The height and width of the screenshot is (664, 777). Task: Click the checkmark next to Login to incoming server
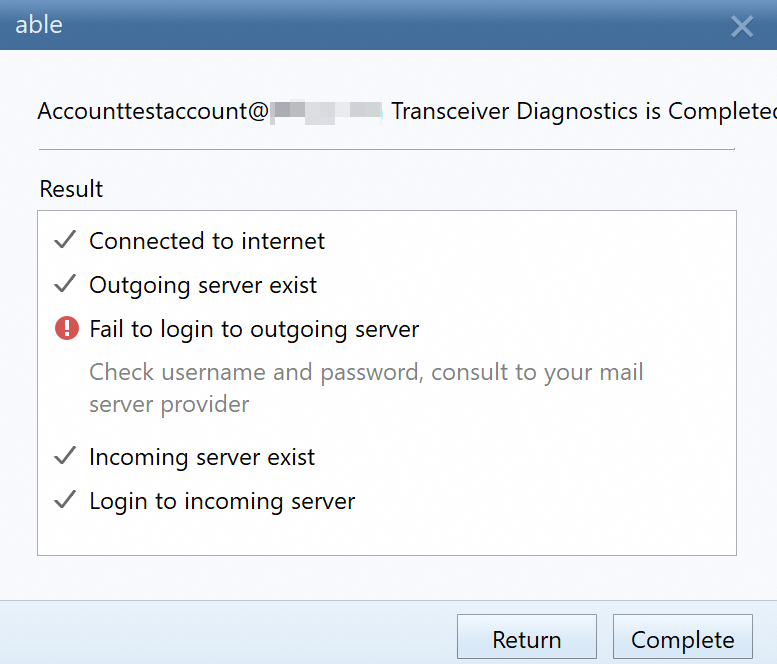[65, 499]
